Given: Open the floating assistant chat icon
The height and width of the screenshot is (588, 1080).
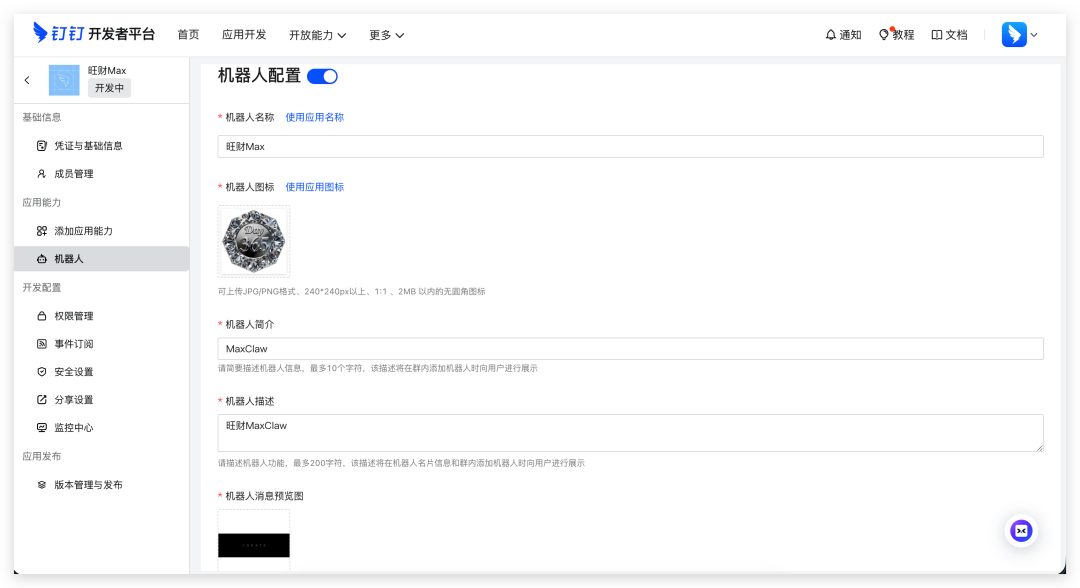Looking at the screenshot, I should click(x=1021, y=531).
